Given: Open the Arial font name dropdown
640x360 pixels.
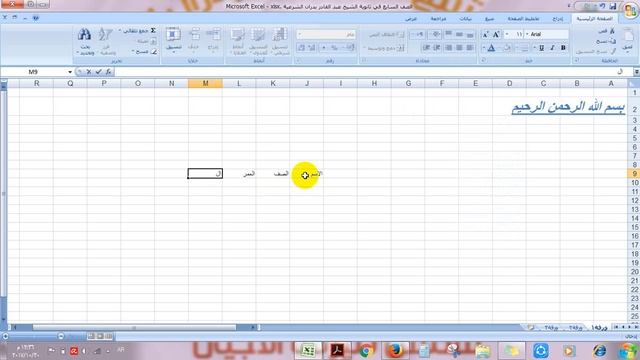Looking at the screenshot, I should coord(527,34).
